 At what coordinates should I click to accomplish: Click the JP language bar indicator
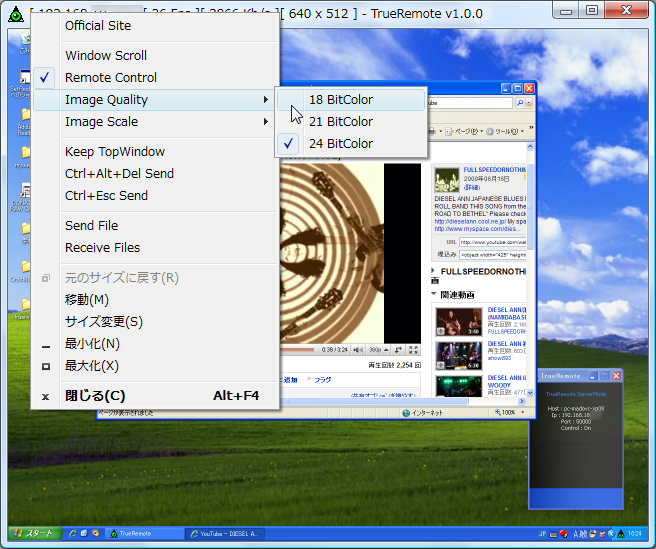pos(542,534)
